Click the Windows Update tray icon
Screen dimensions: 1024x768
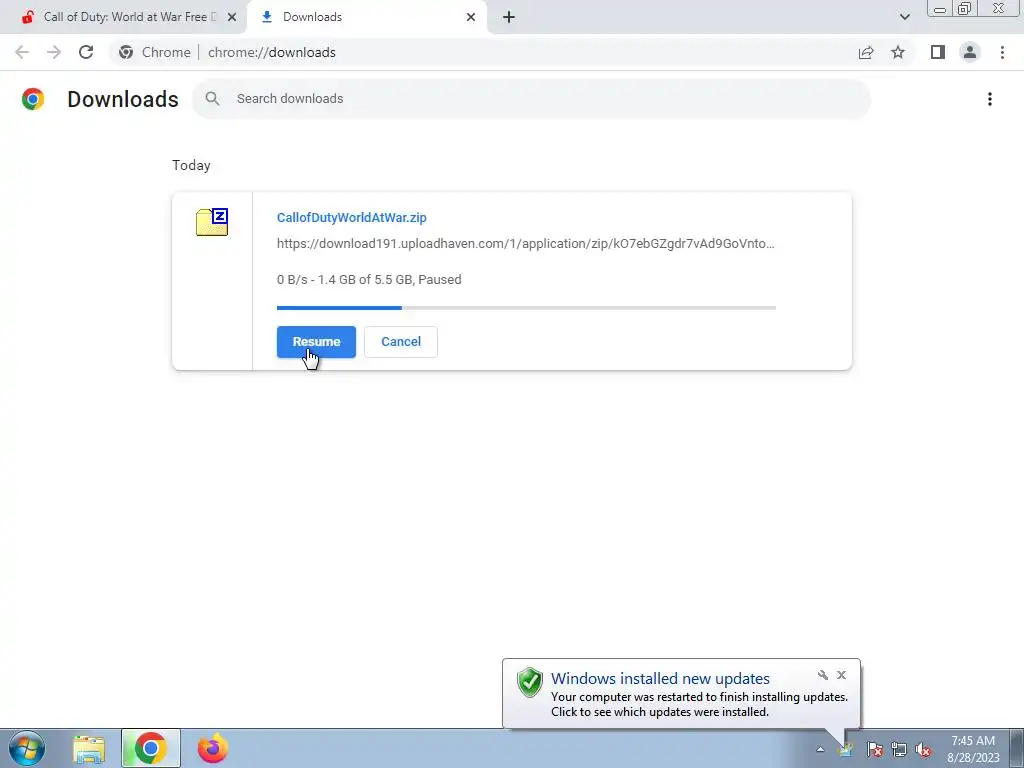(846, 749)
